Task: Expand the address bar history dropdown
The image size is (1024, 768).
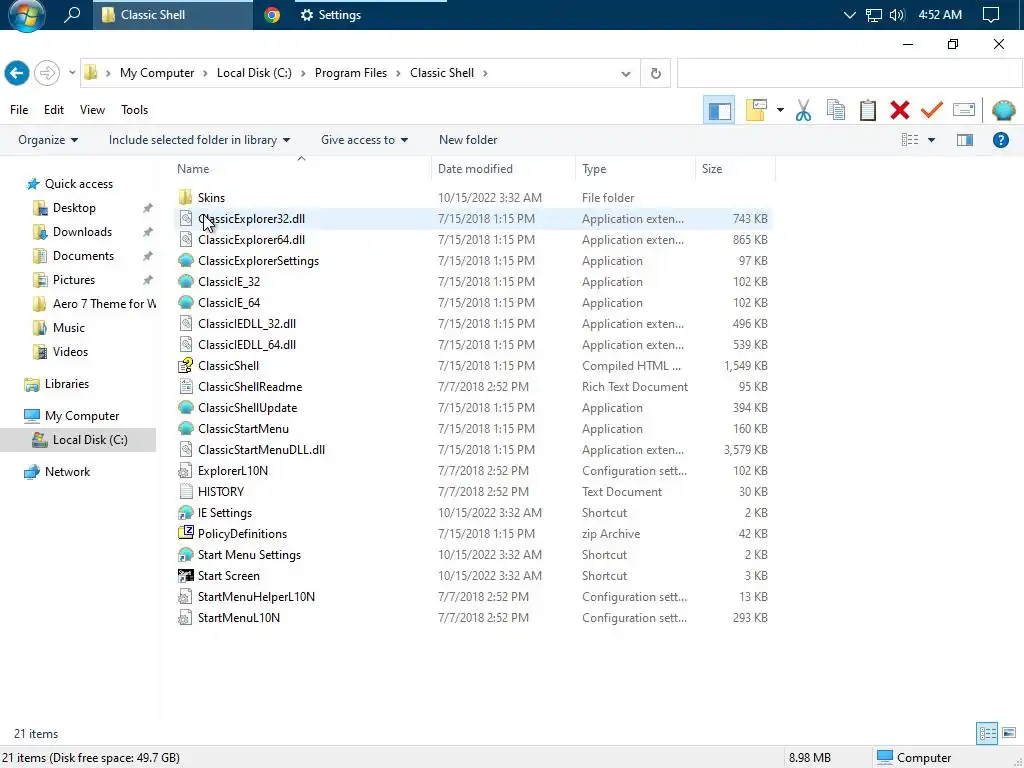Action: click(x=626, y=73)
